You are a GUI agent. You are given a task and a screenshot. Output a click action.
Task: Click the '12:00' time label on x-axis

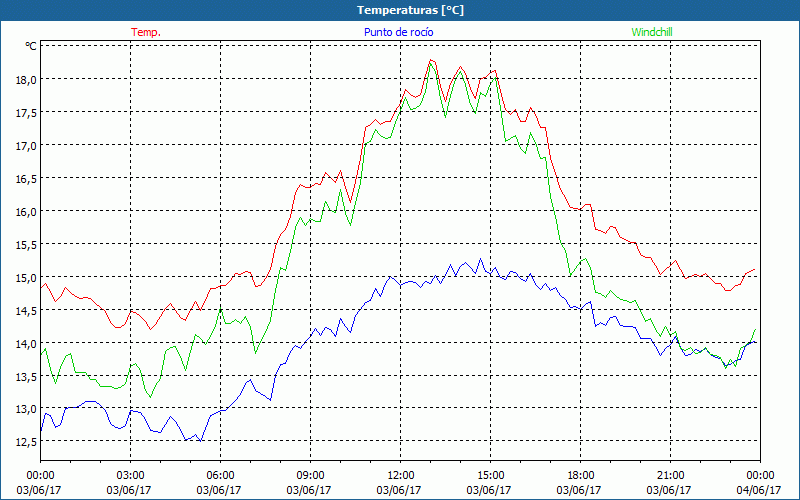pyautogui.click(x=401, y=475)
